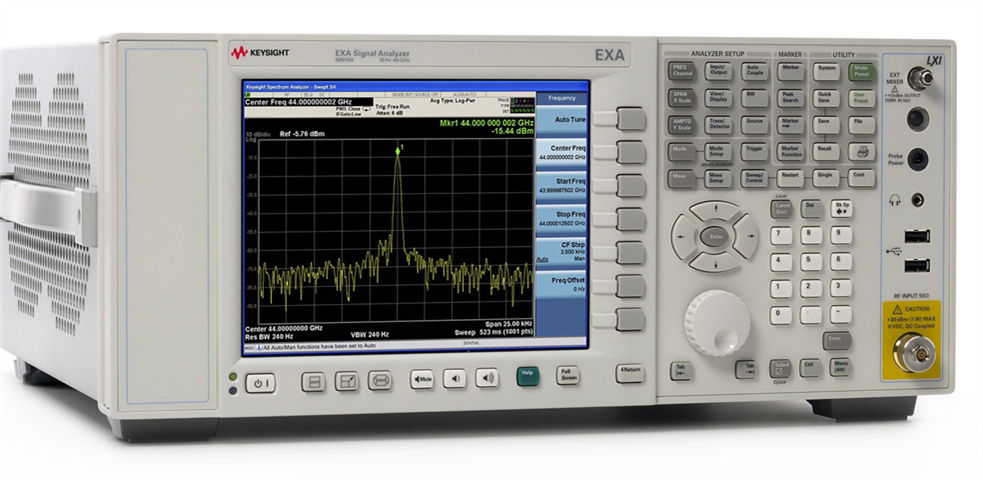983x480 pixels.
Task: Push the Auto Couple key
Action: pos(754,71)
